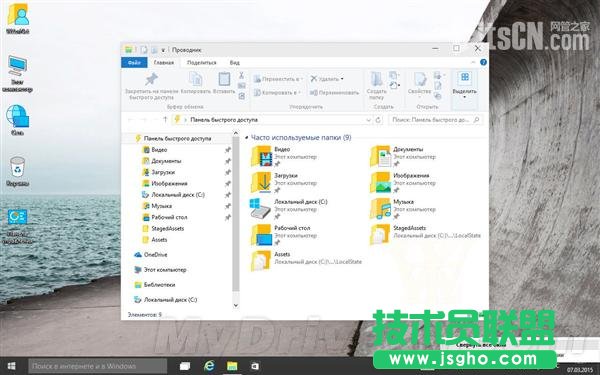Click the taskbar search box Поиск в интернете
The image size is (600, 375).
tap(98, 366)
